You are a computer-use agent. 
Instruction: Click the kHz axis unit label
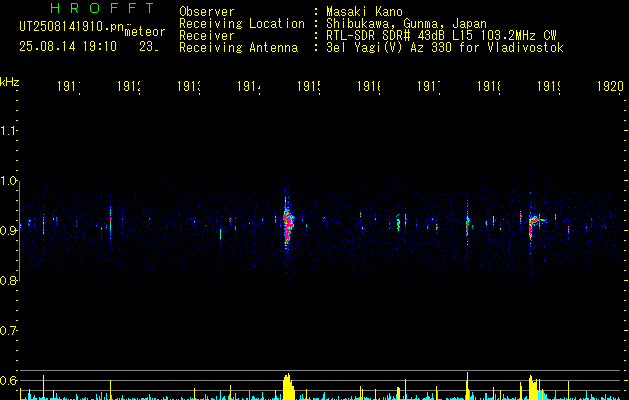pos(10,82)
